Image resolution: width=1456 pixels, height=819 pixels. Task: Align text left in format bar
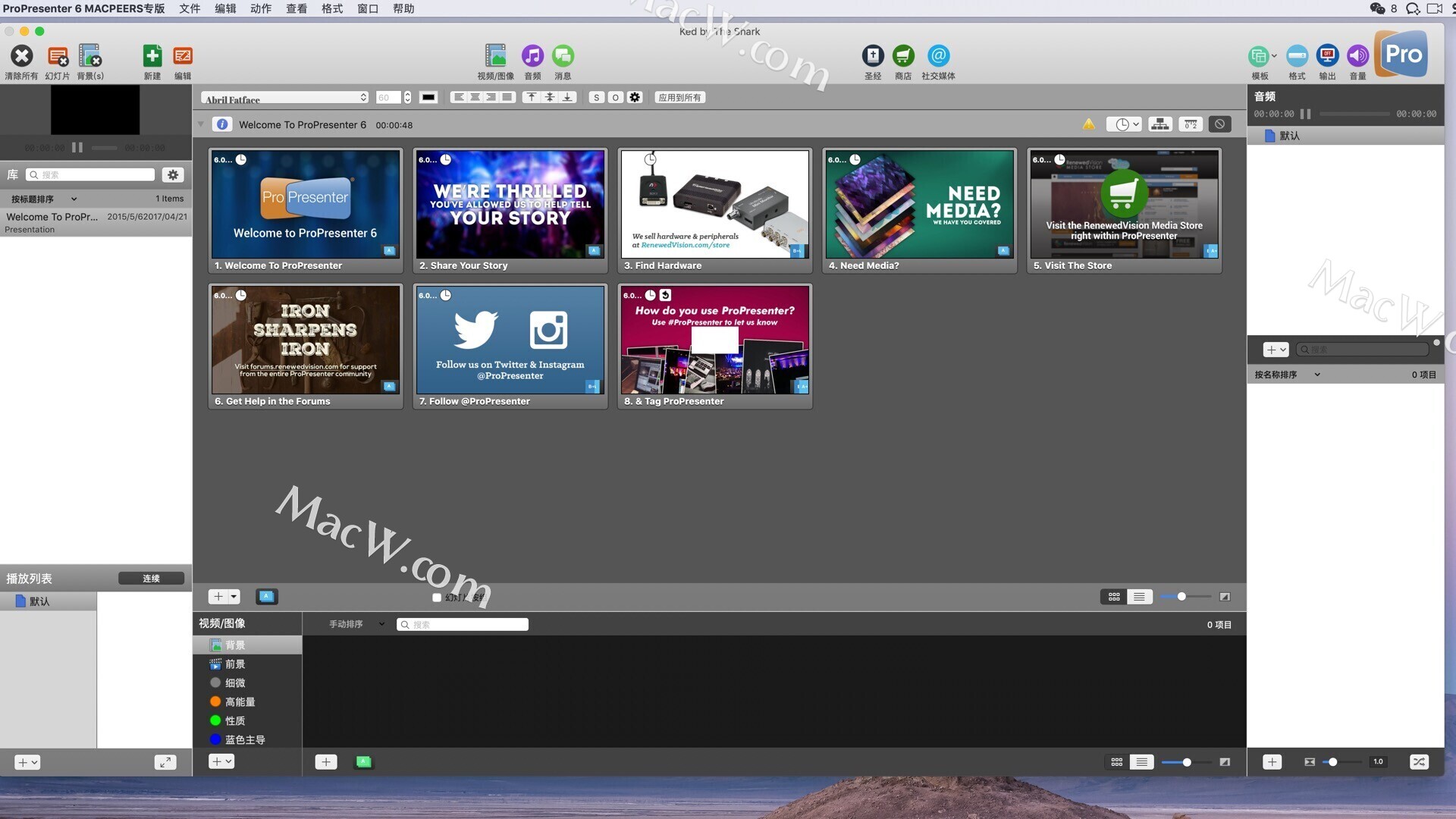click(458, 97)
